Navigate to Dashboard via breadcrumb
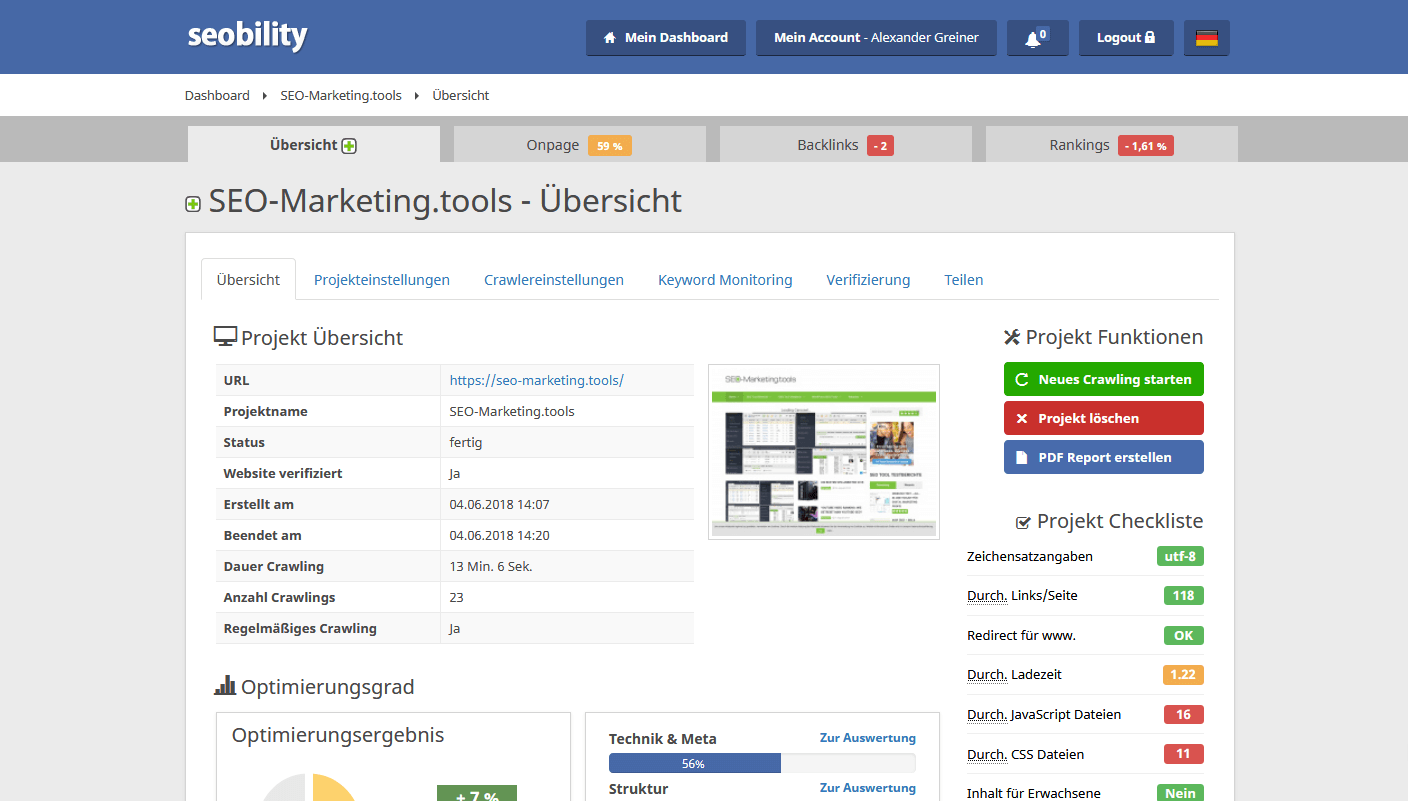This screenshot has height=801, width=1408. [x=217, y=94]
